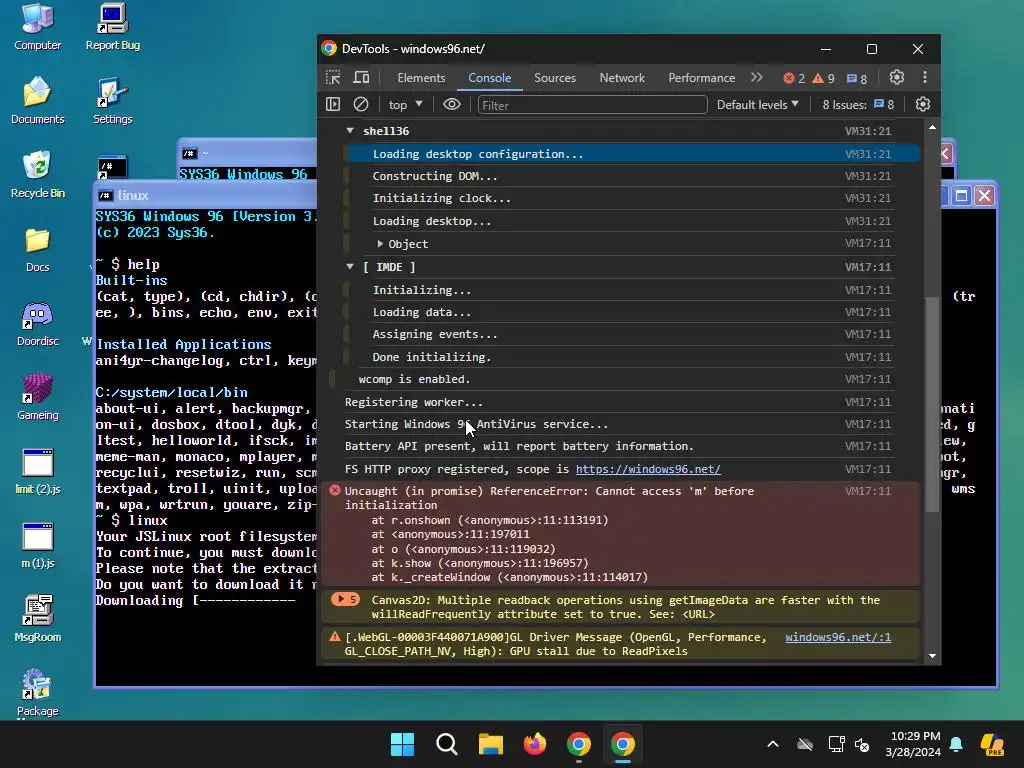Image resolution: width=1024 pixels, height=768 pixels.
Task: Select the limit (2).js desktop file
Action: [37, 472]
